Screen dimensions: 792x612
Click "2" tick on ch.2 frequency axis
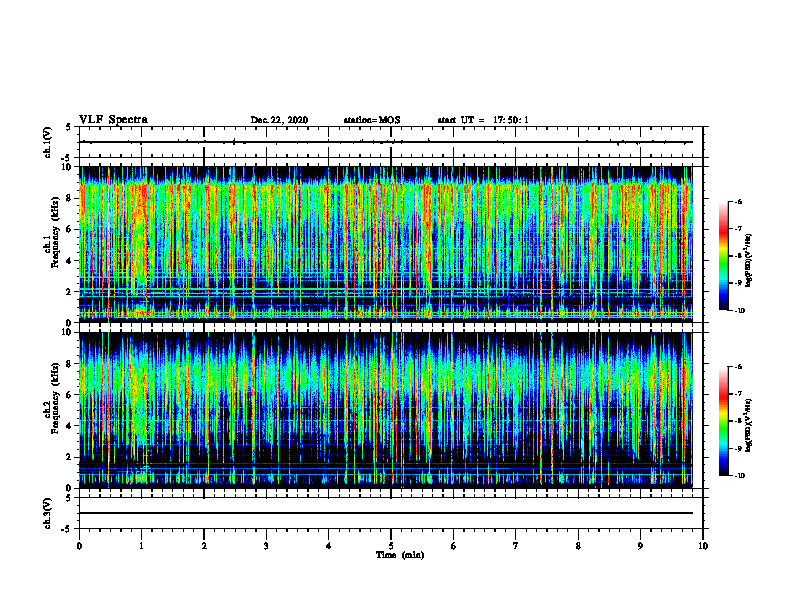tap(71, 457)
